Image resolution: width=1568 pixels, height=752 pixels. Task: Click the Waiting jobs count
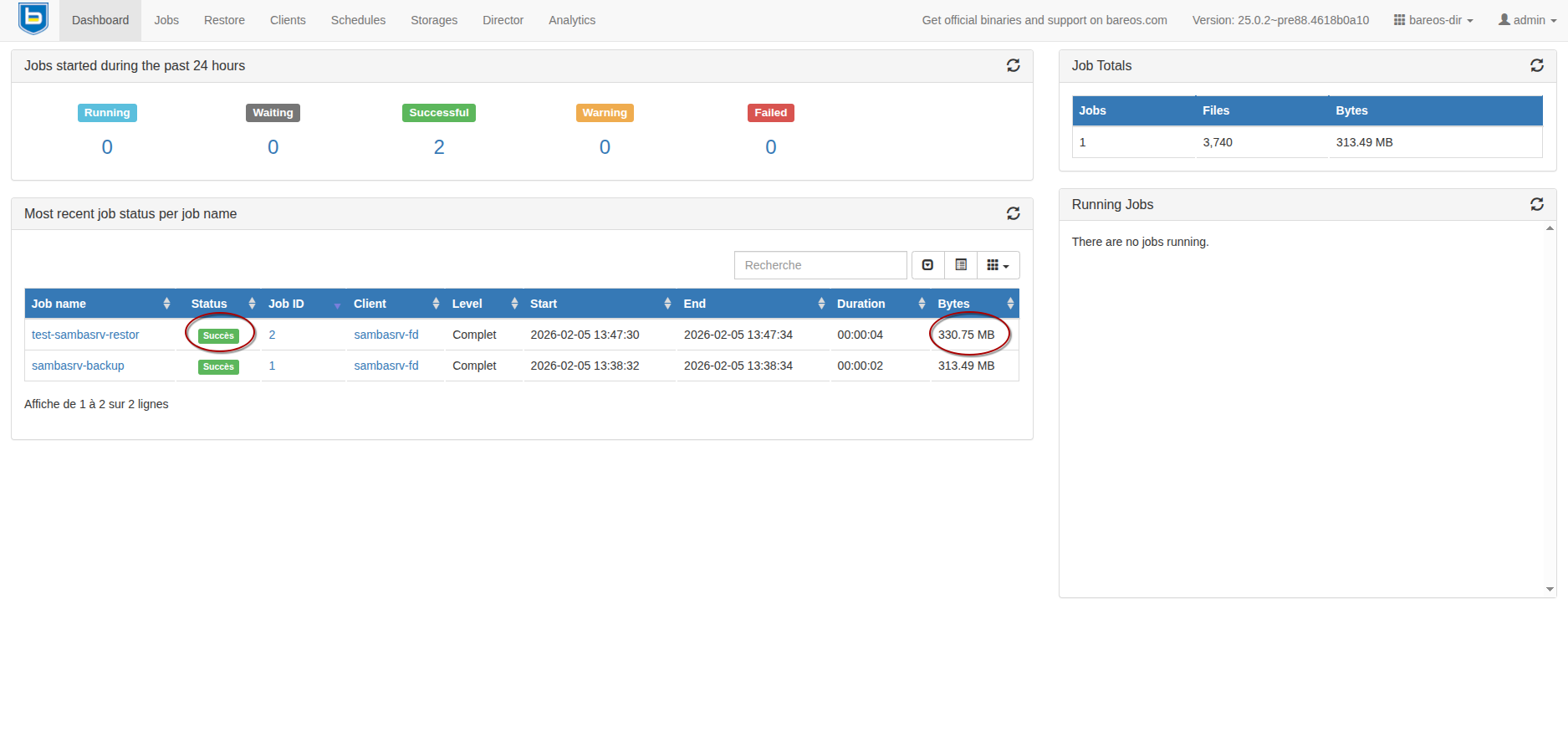click(x=273, y=147)
